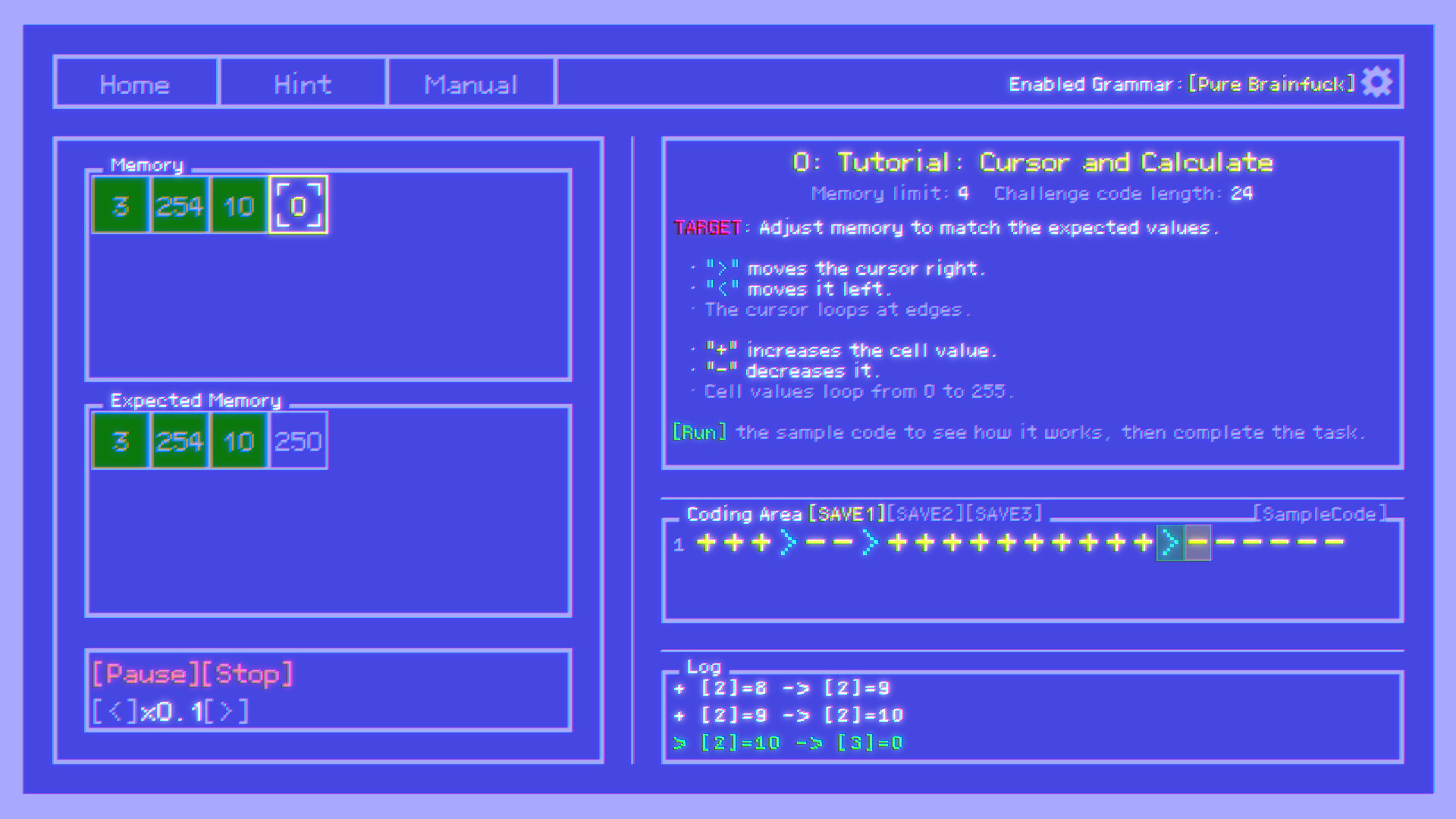Switch to the SAVE3 save slot

point(1004,513)
